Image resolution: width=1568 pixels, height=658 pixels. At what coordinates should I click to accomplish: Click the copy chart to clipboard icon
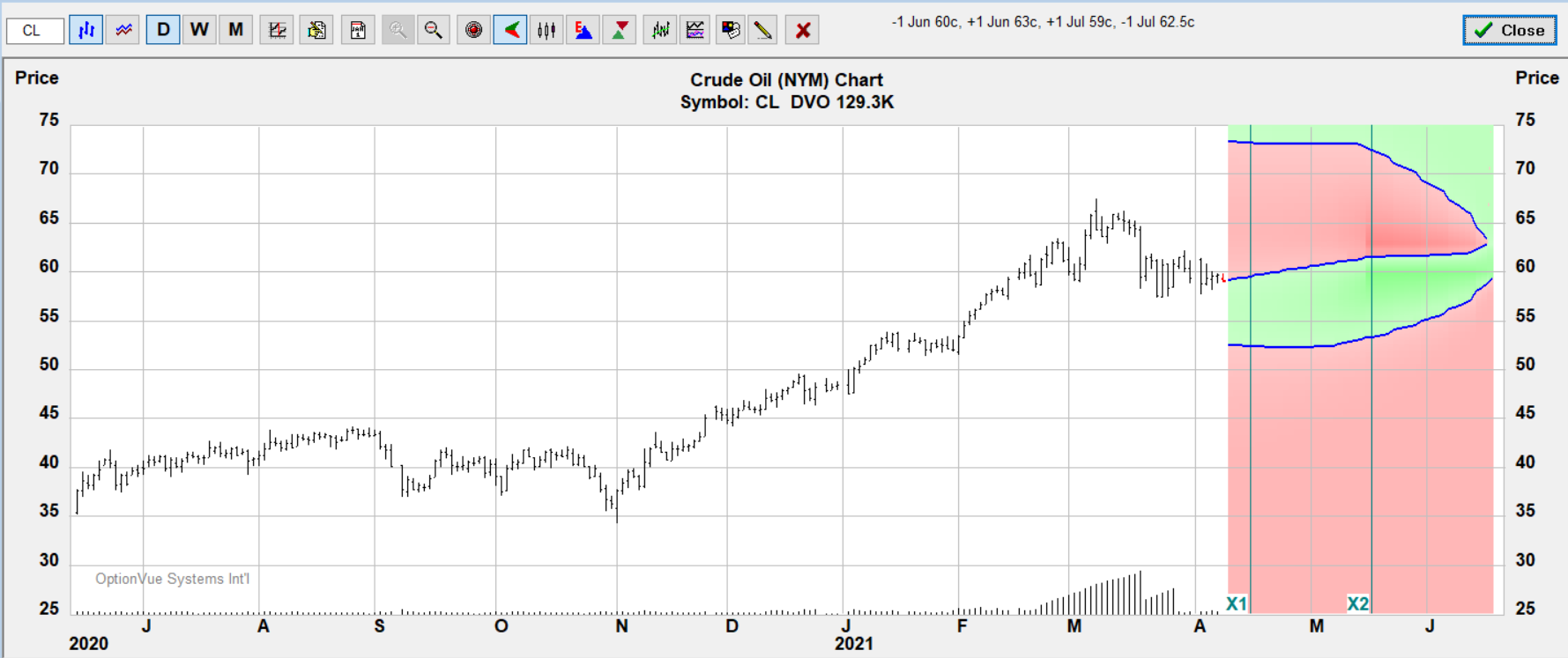(x=316, y=30)
